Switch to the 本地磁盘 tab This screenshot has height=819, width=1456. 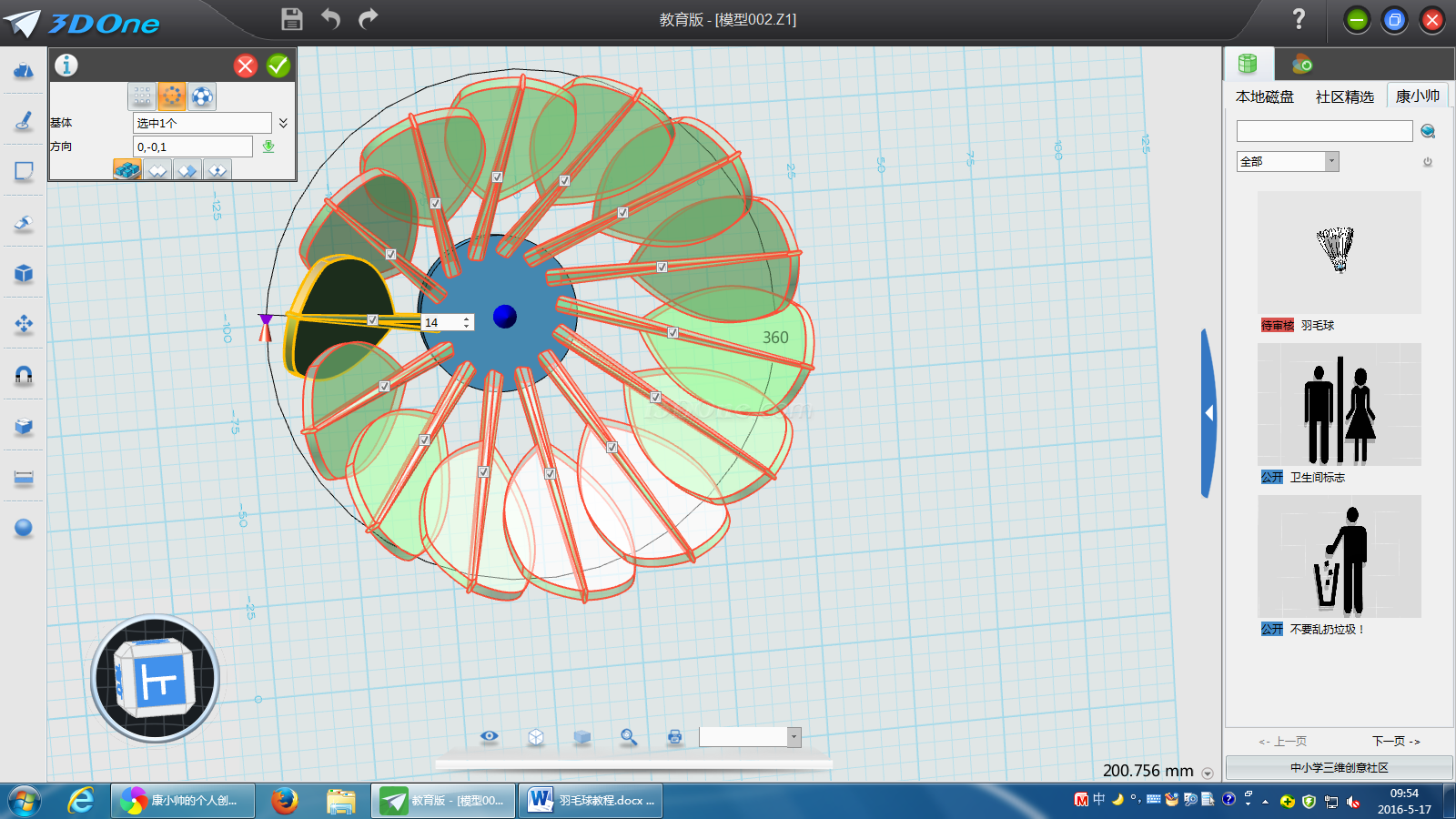coord(1264,96)
